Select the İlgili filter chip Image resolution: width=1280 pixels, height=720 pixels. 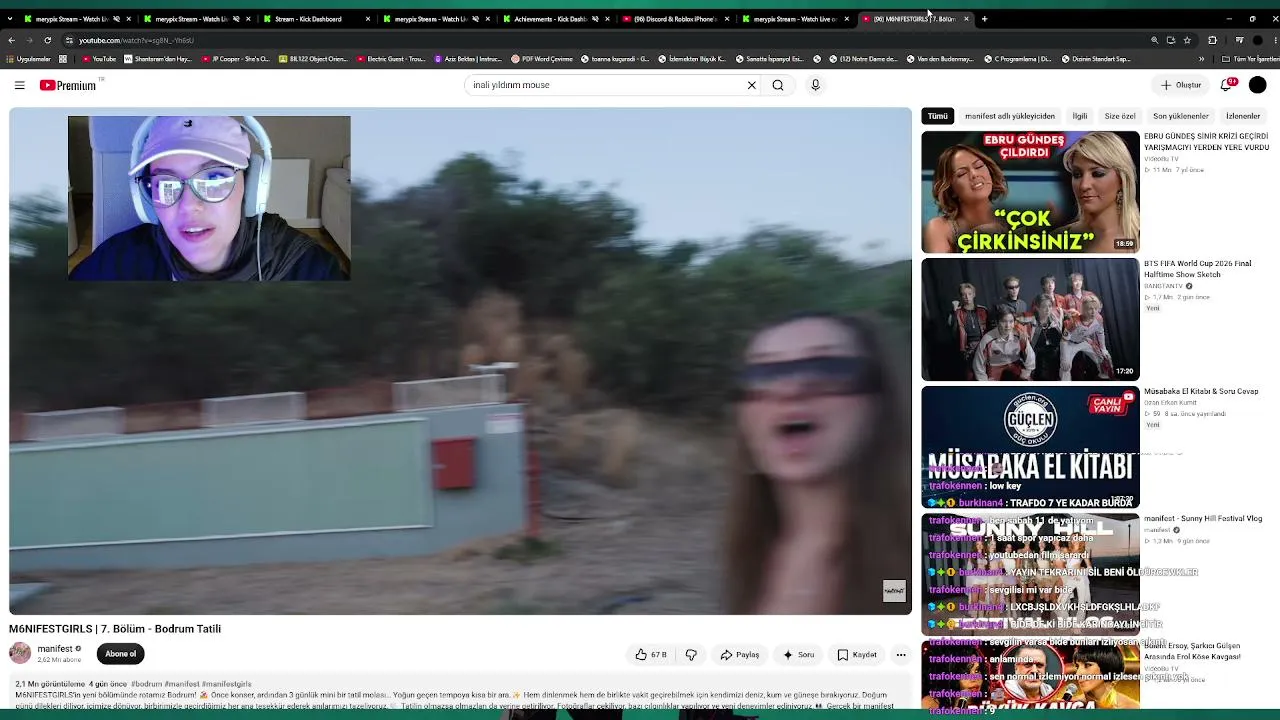coord(1080,116)
